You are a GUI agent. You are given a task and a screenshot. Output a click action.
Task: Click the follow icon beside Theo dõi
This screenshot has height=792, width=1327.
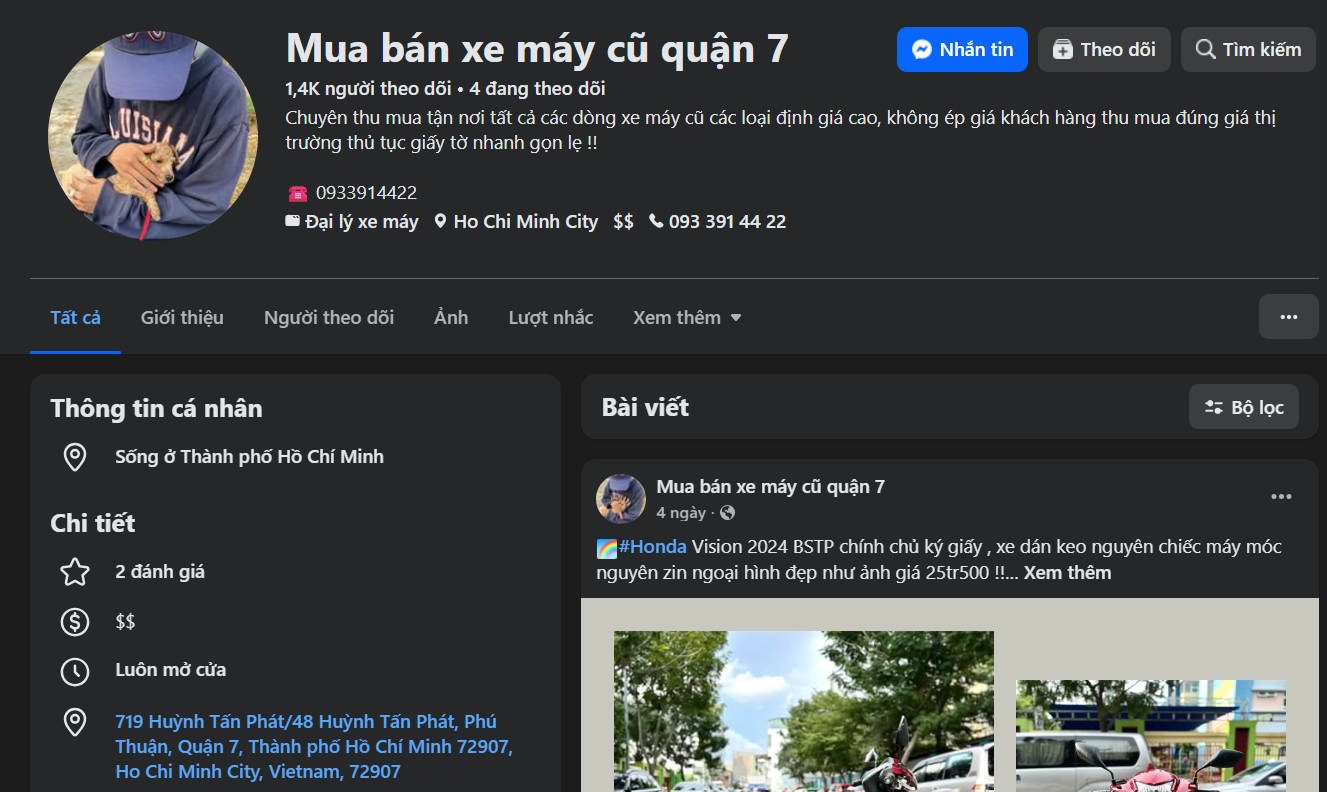(1063, 50)
